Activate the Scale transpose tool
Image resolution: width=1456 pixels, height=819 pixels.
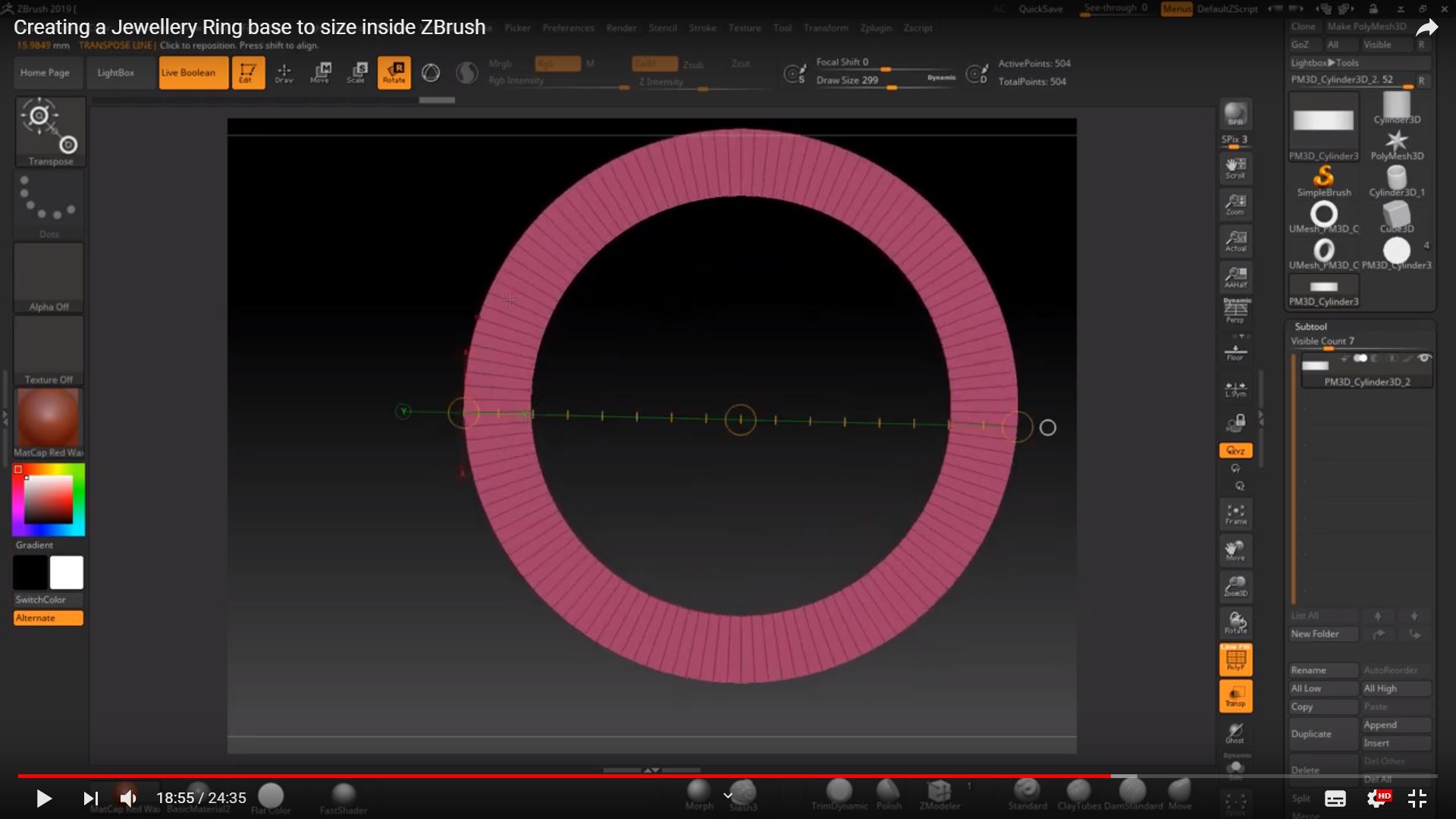357,73
